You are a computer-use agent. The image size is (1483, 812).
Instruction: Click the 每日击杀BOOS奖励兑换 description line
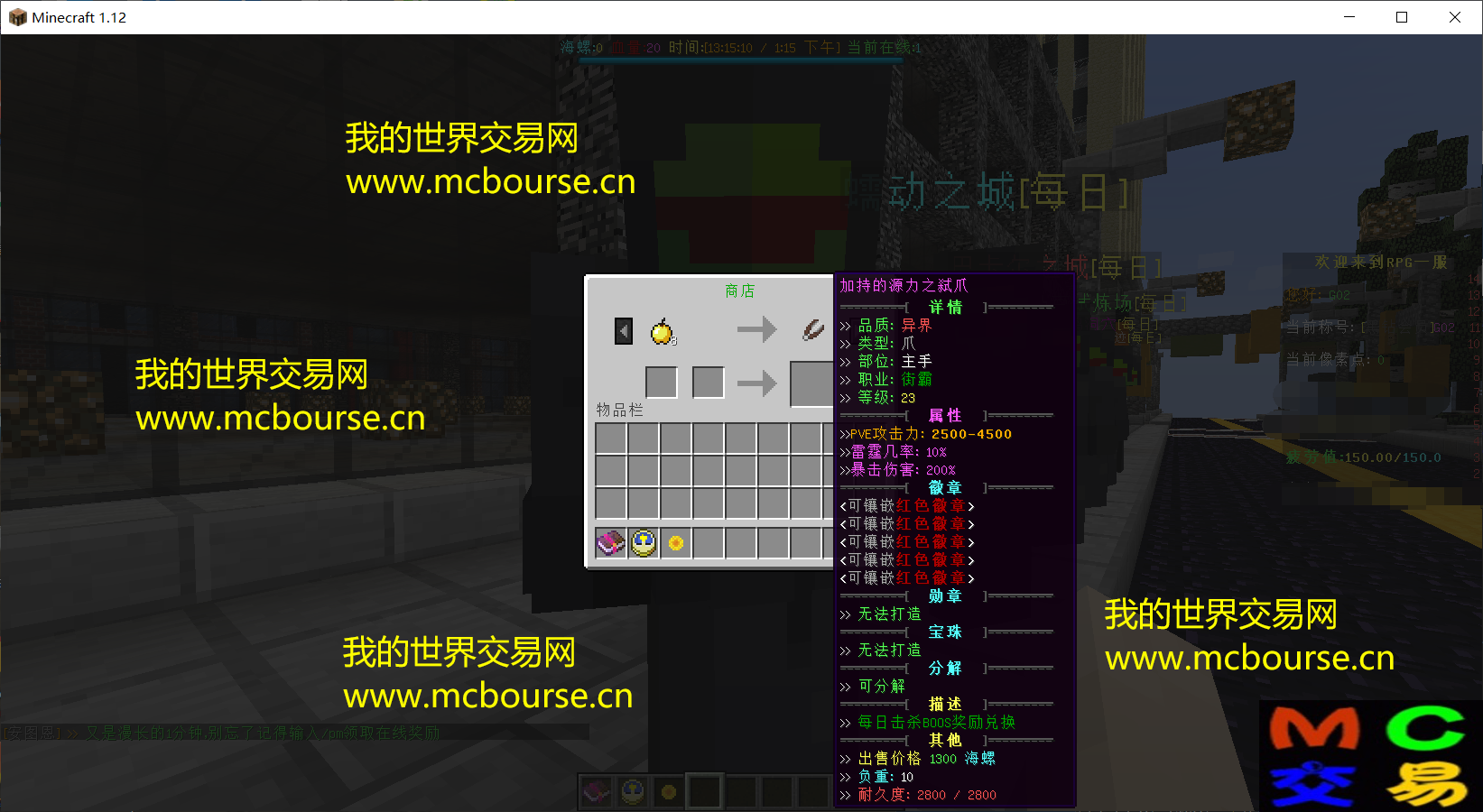point(927,722)
